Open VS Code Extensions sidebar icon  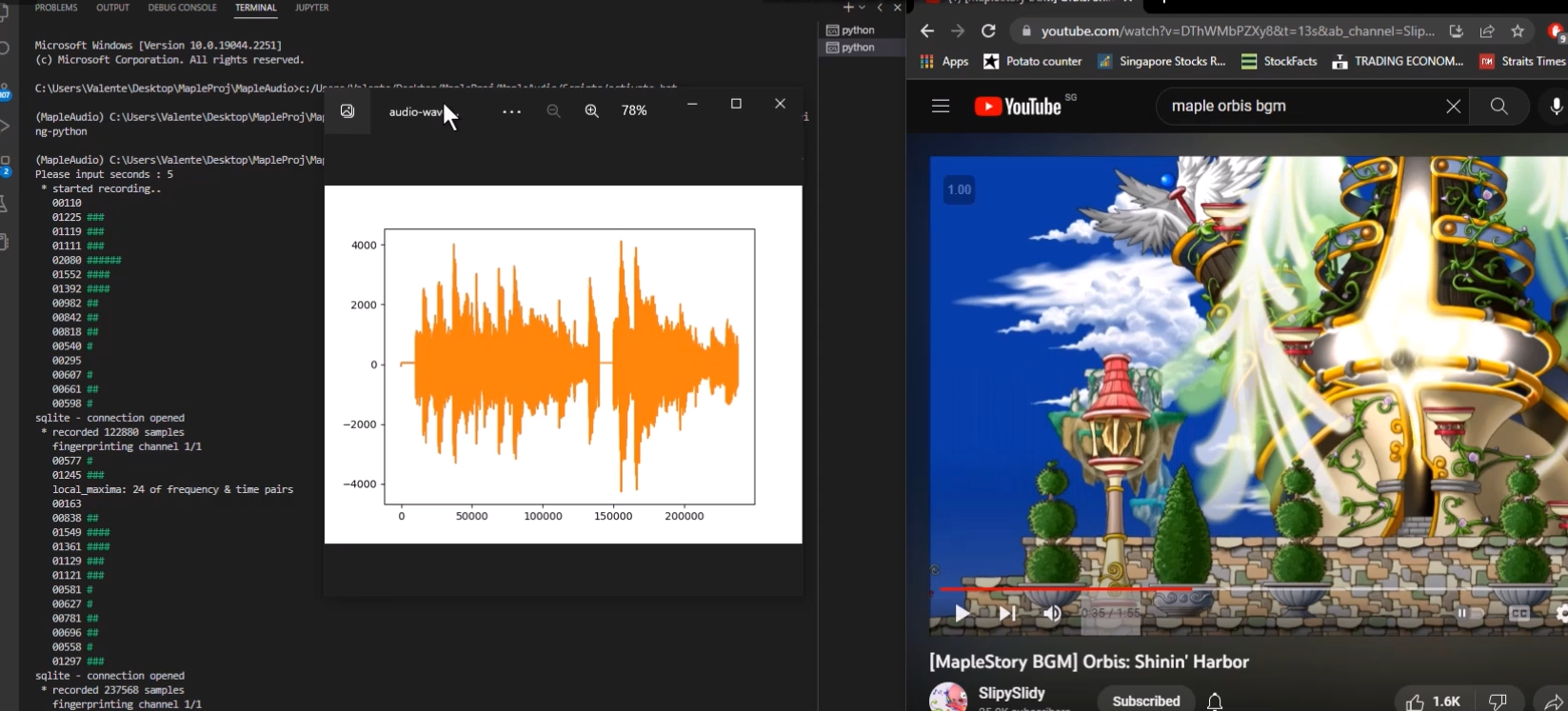pos(4,165)
